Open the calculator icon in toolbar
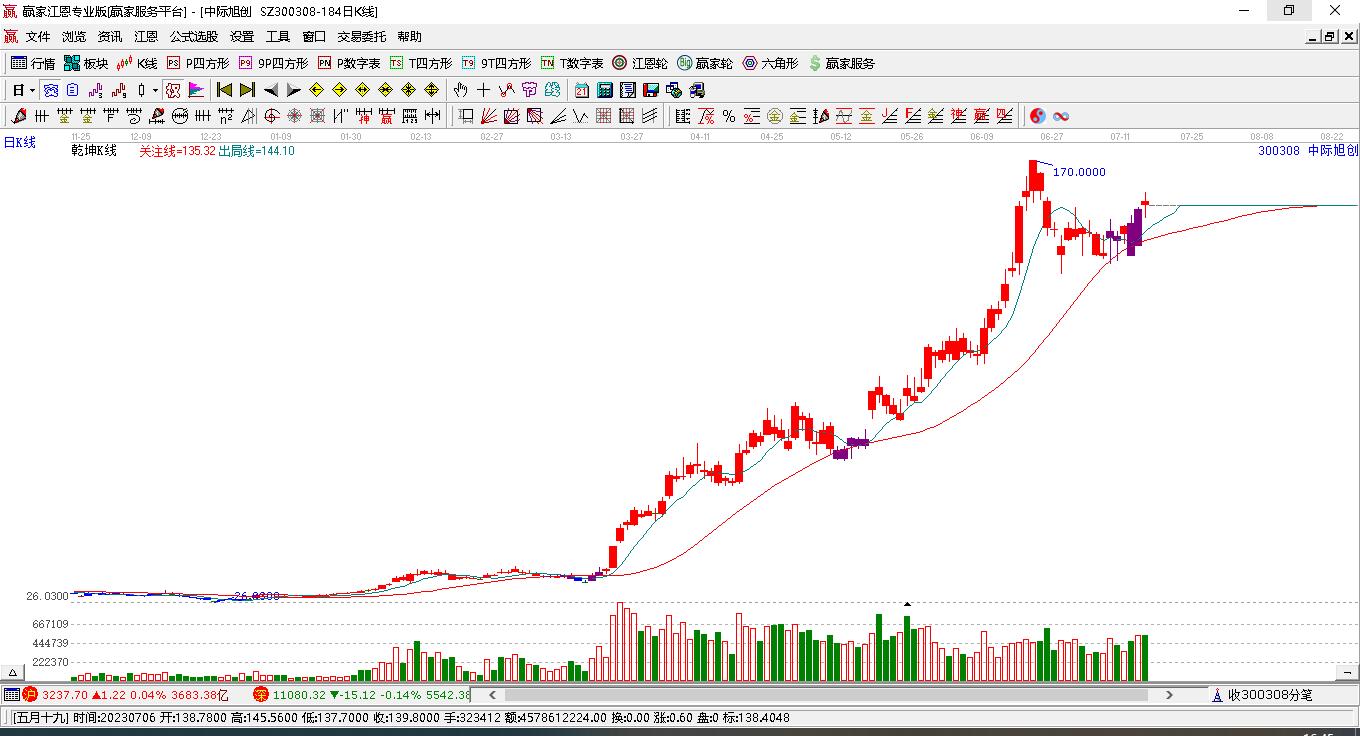The width and height of the screenshot is (1360, 736). (605, 90)
